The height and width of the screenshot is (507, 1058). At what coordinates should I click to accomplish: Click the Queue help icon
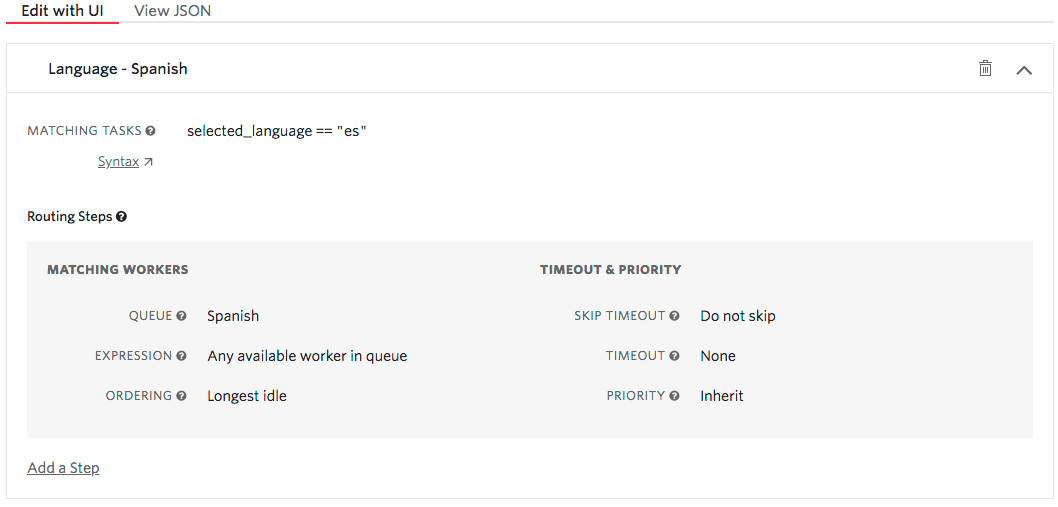click(x=182, y=316)
